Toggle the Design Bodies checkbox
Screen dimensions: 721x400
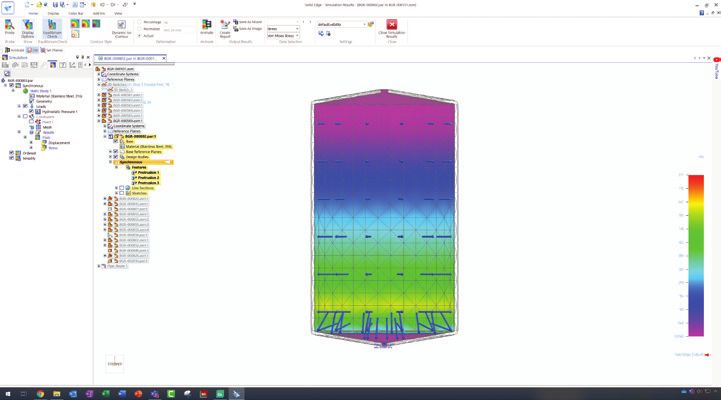[x=116, y=157]
